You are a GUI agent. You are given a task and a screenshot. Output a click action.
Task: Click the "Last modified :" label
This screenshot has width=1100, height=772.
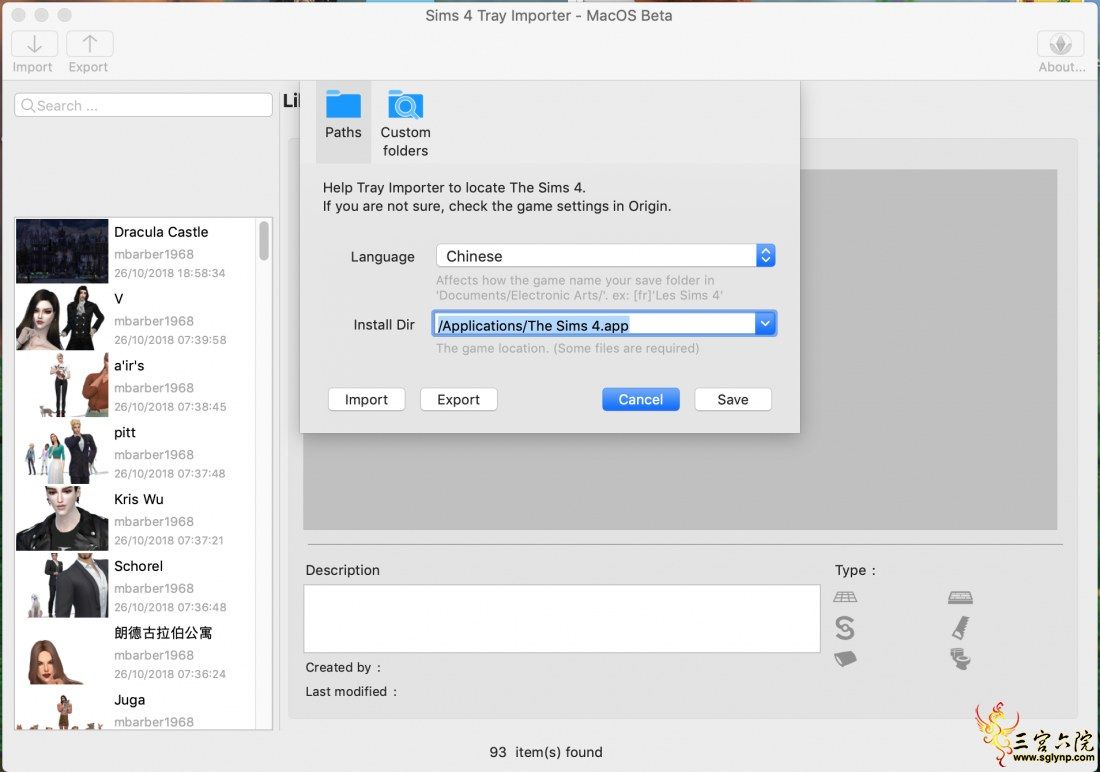point(351,691)
